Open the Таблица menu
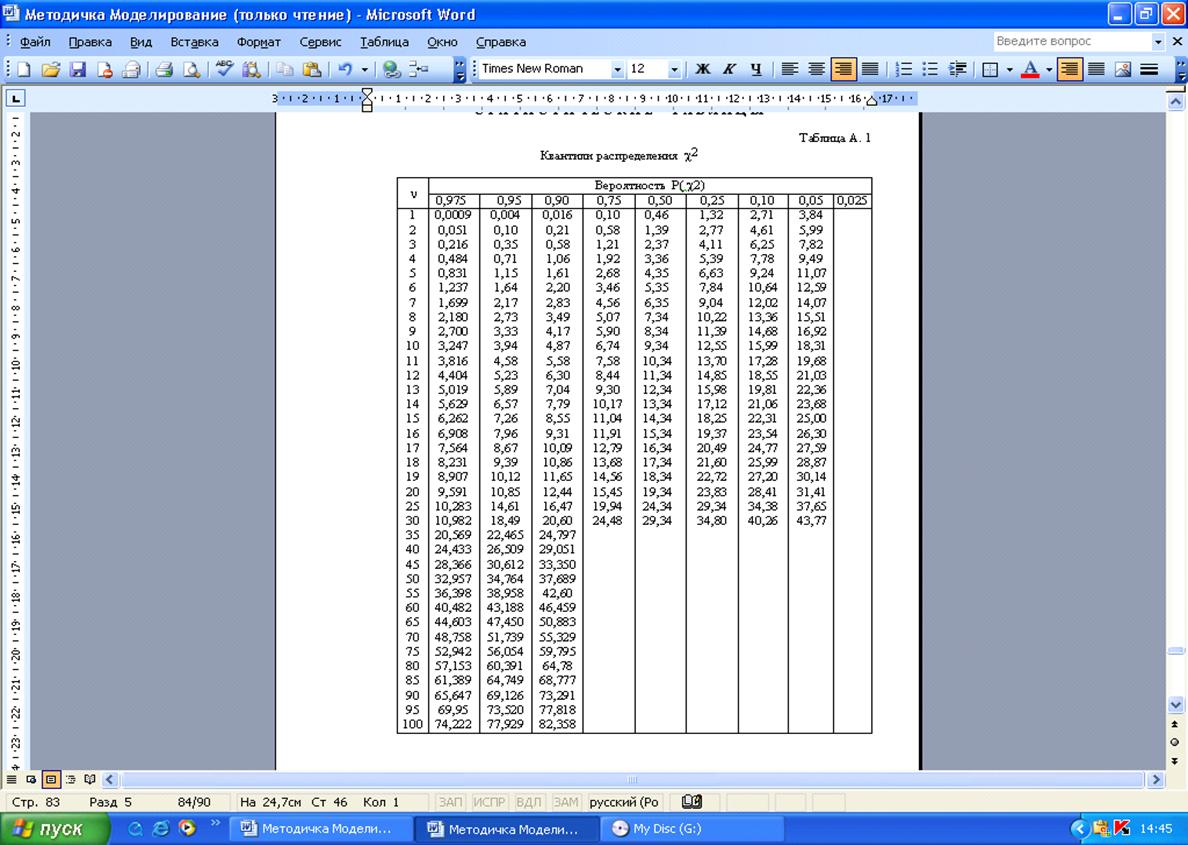 pyautogui.click(x=384, y=42)
